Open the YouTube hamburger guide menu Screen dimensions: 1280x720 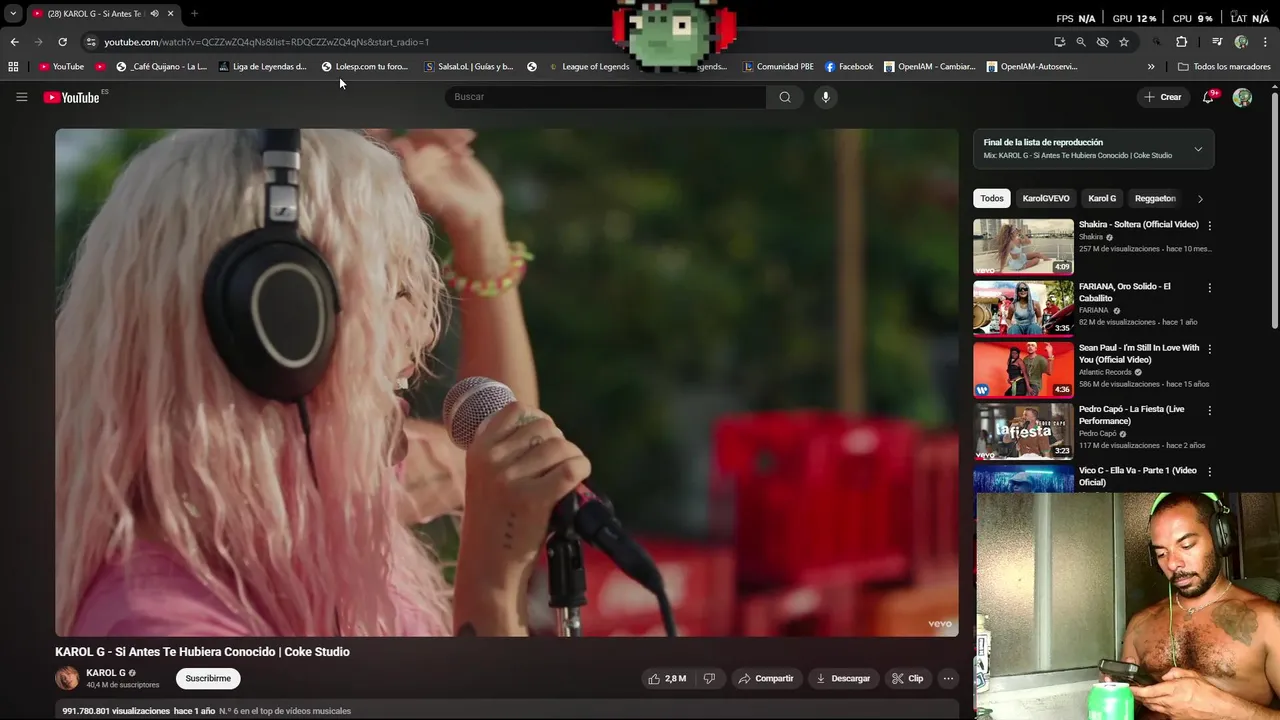tap(21, 97)
